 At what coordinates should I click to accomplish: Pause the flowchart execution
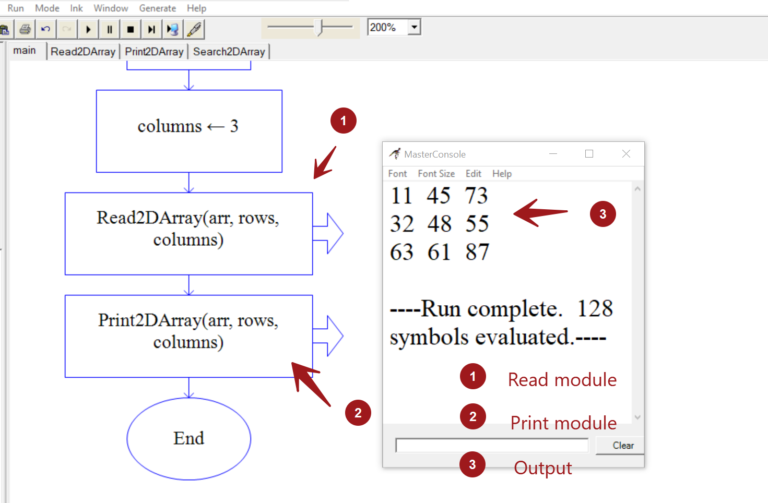click(x=109, y=29)
